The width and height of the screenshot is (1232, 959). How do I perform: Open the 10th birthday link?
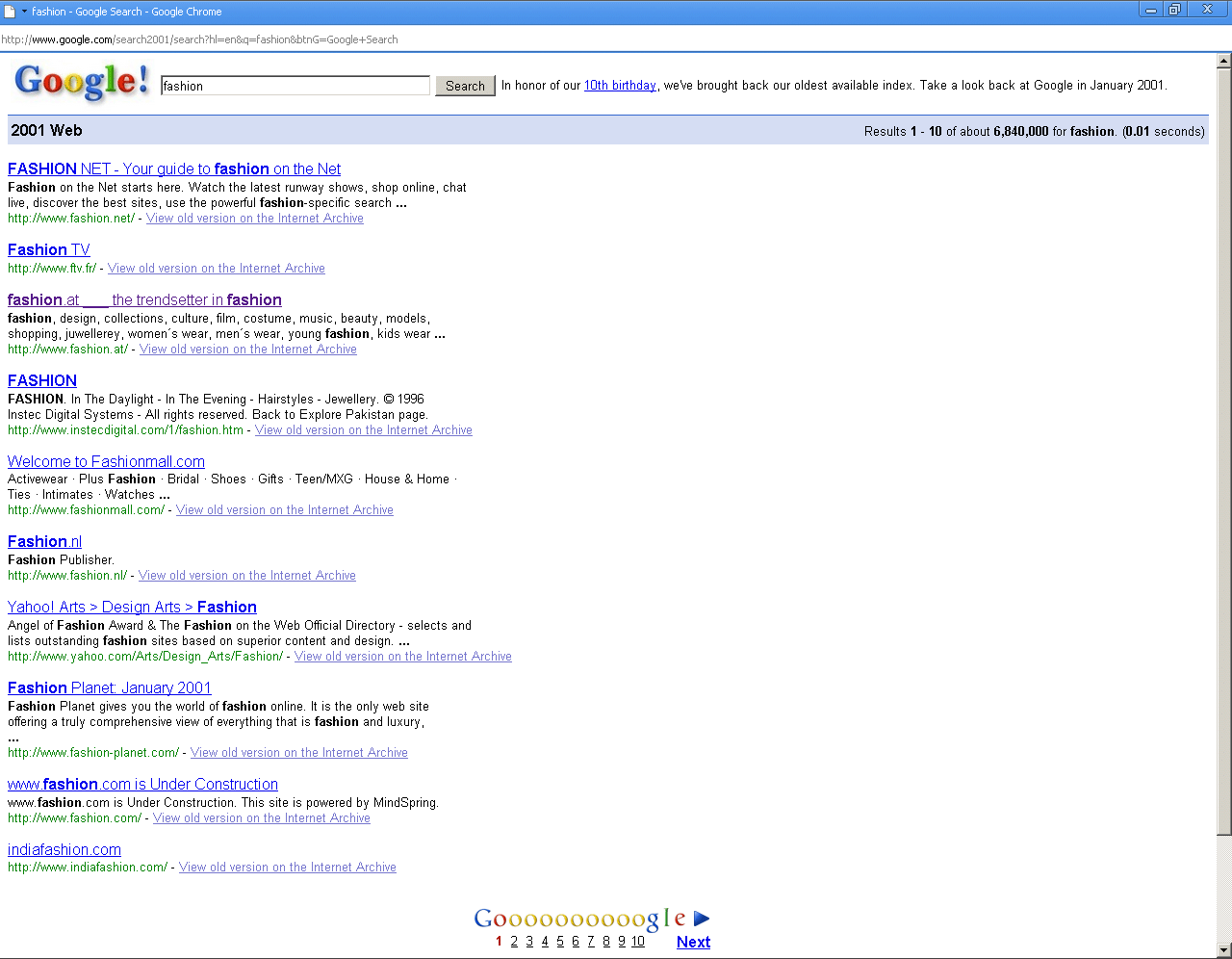620,85
